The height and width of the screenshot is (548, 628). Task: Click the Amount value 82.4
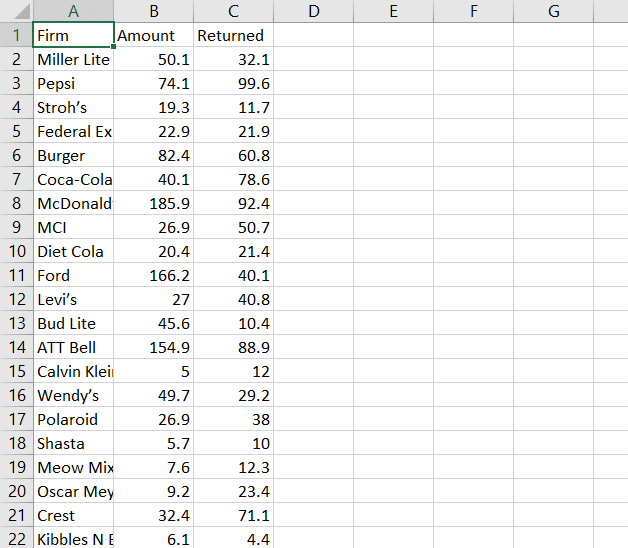pyautogui.click(x=154, y=155)
